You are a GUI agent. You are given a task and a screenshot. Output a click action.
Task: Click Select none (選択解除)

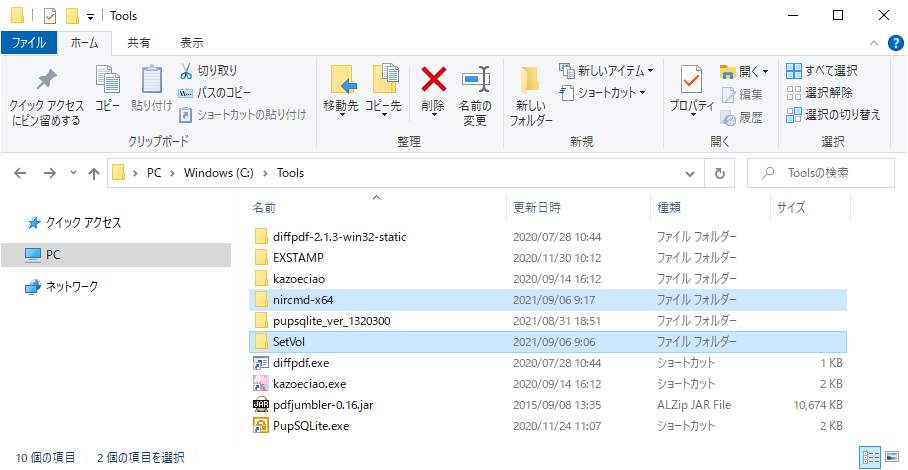[819, 93]
